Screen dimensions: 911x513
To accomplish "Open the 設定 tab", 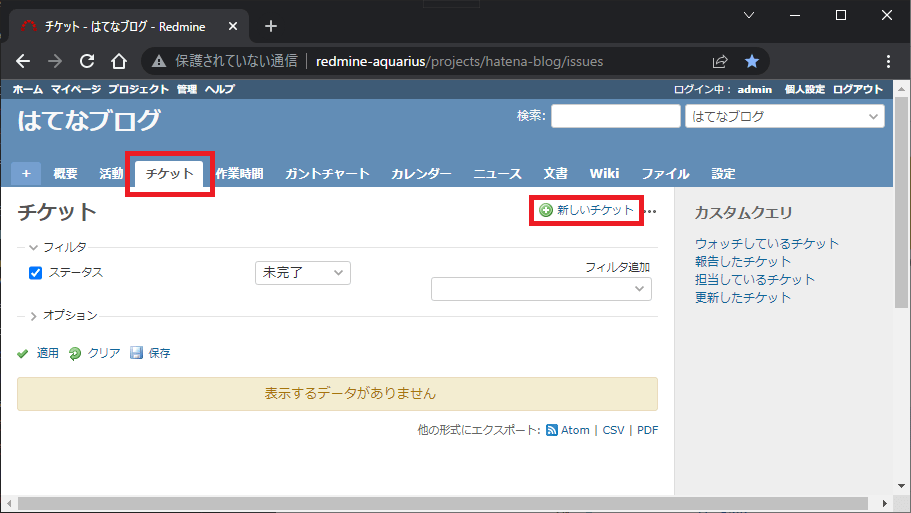I will click(x=723, y=174).
